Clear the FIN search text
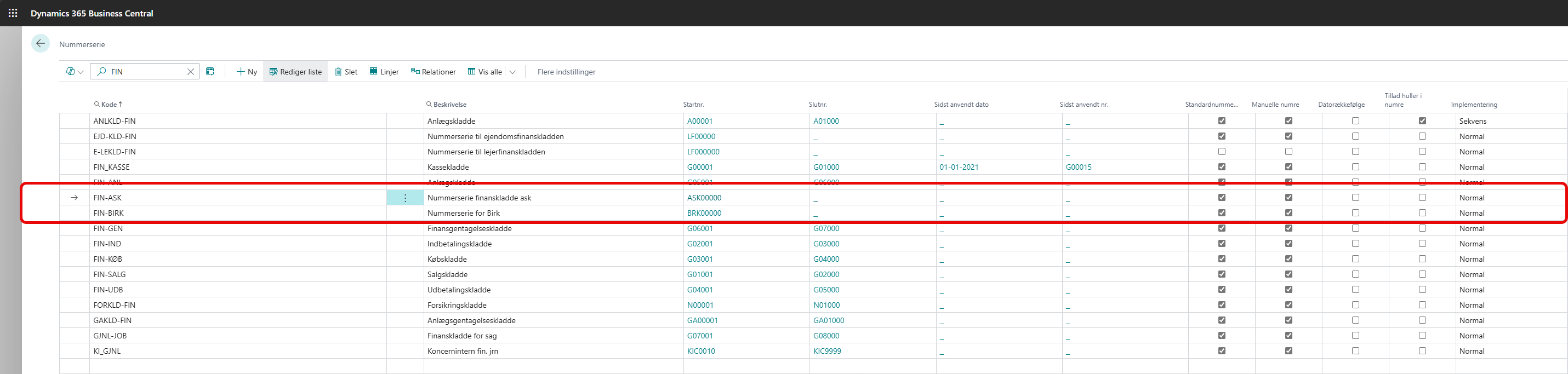 click(x=191, y=72)
